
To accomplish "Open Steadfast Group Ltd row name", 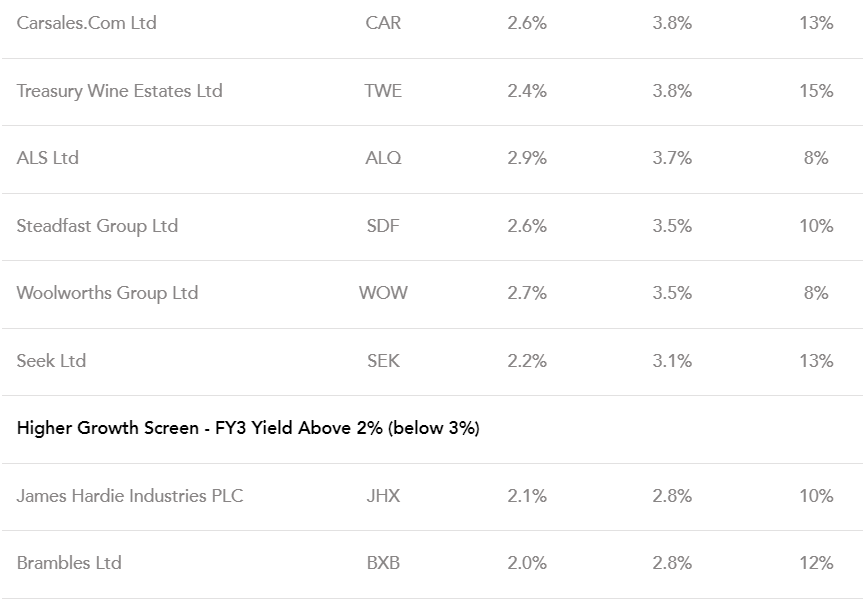I will tap(97, 226).
